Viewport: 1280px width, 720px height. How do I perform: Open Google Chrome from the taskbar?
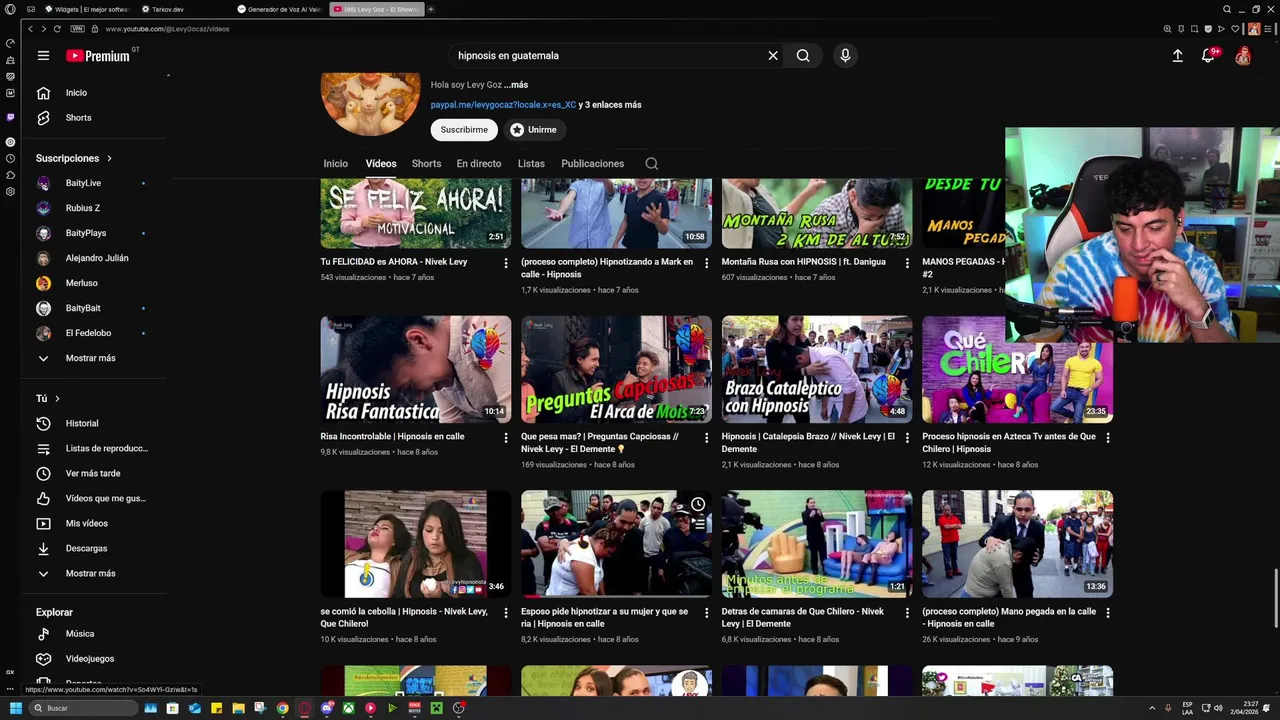click(x=283, y=708)
